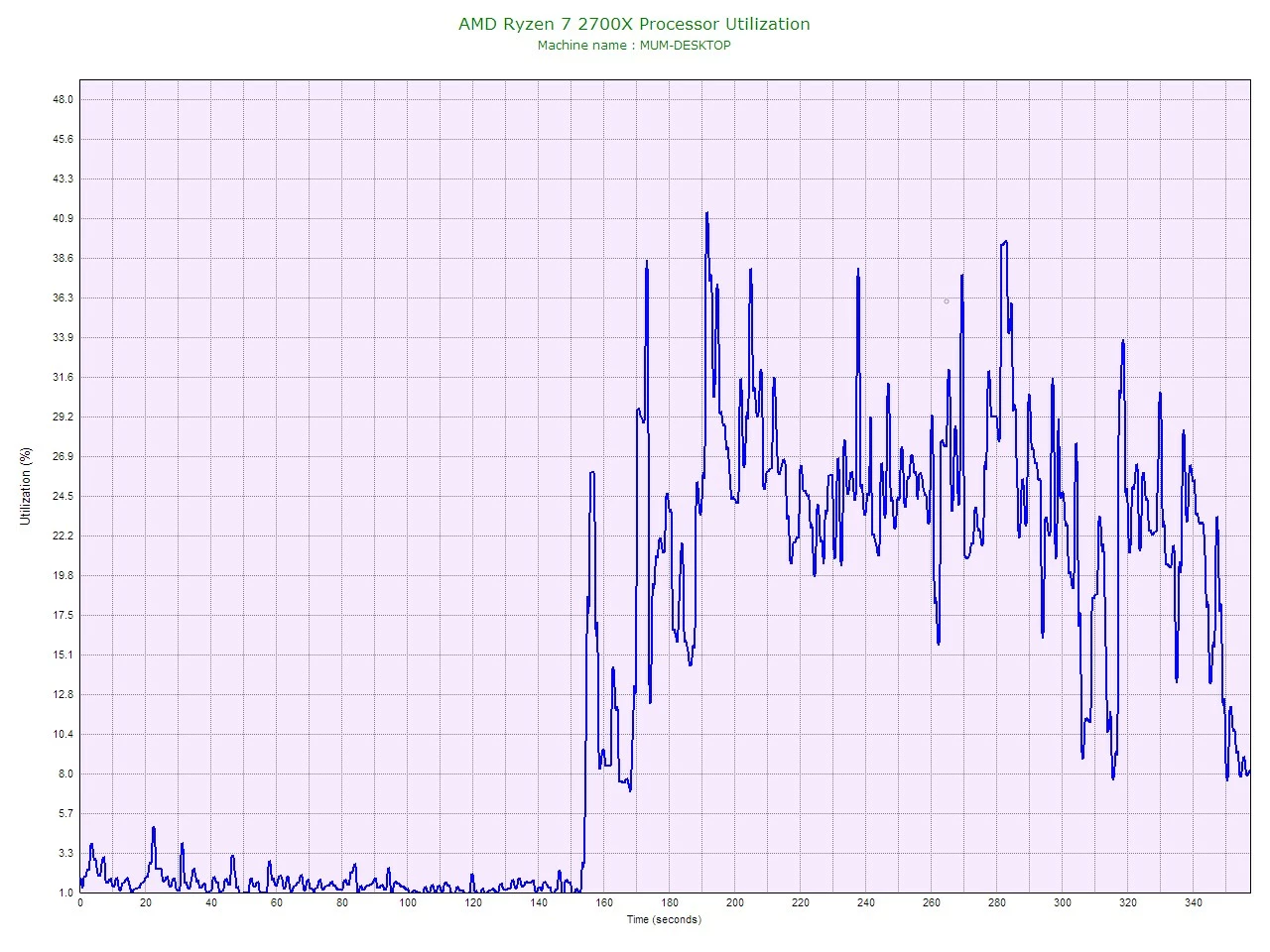Click the 20 tick on the time axis
The width and height of the screenshot is (1270, 952).
(x=146, y=902)
